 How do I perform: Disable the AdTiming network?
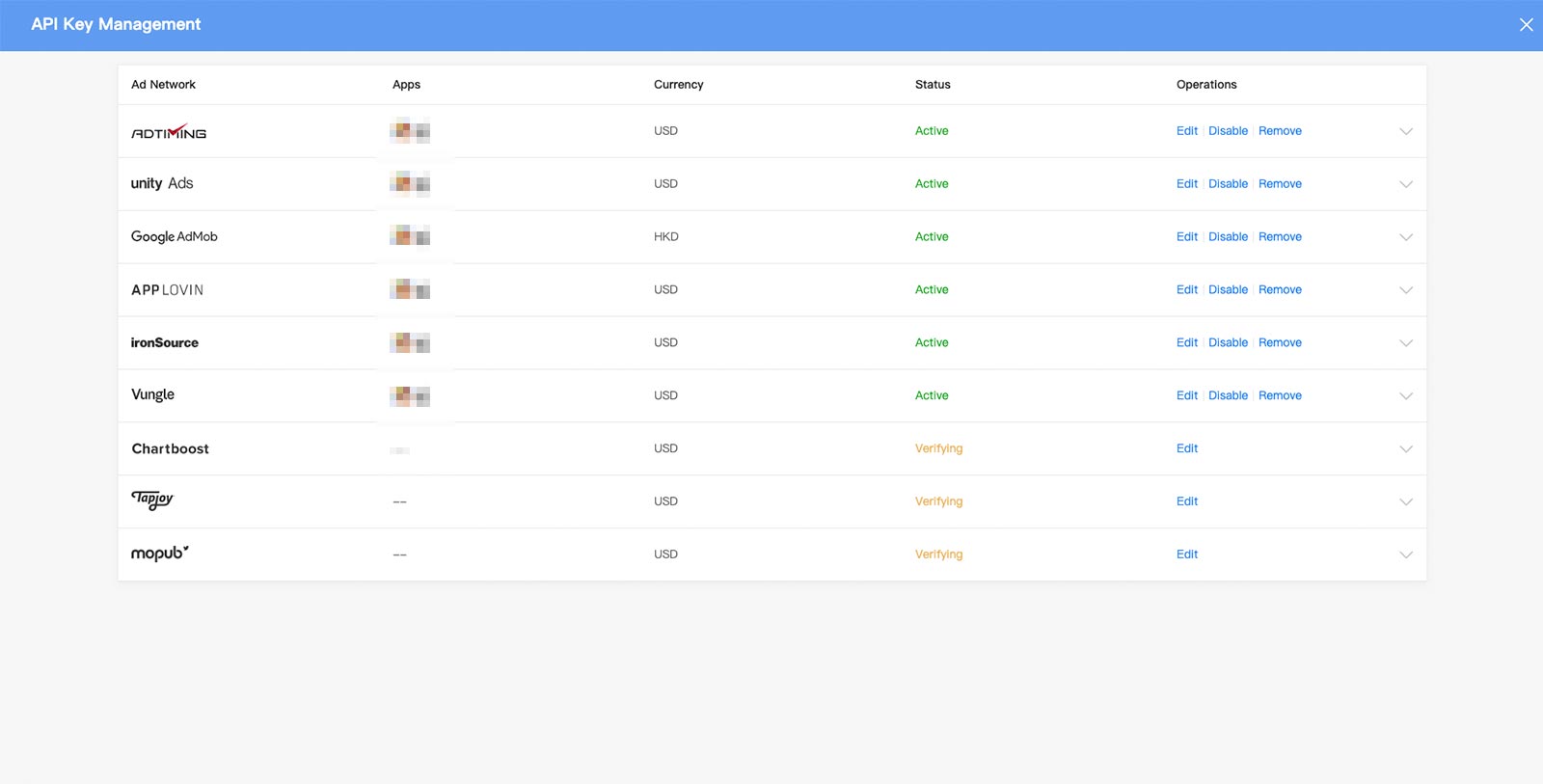[x=1228, y=131]
